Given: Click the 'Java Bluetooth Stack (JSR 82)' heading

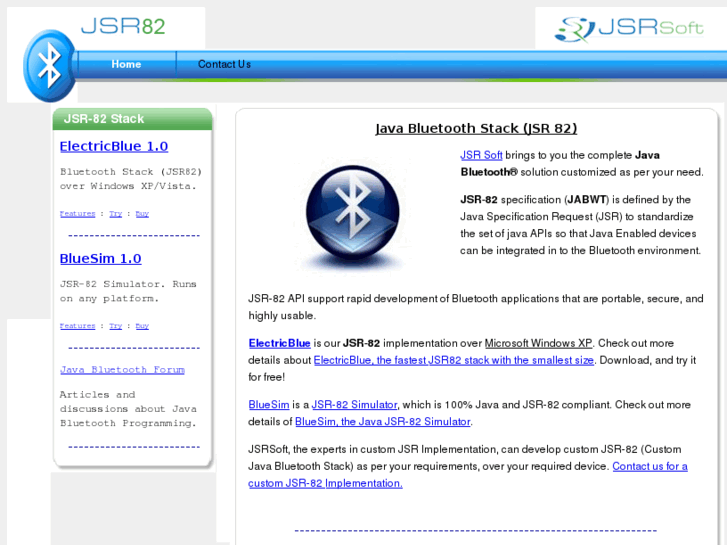Looking at the screenshot, I should [476, 128].
